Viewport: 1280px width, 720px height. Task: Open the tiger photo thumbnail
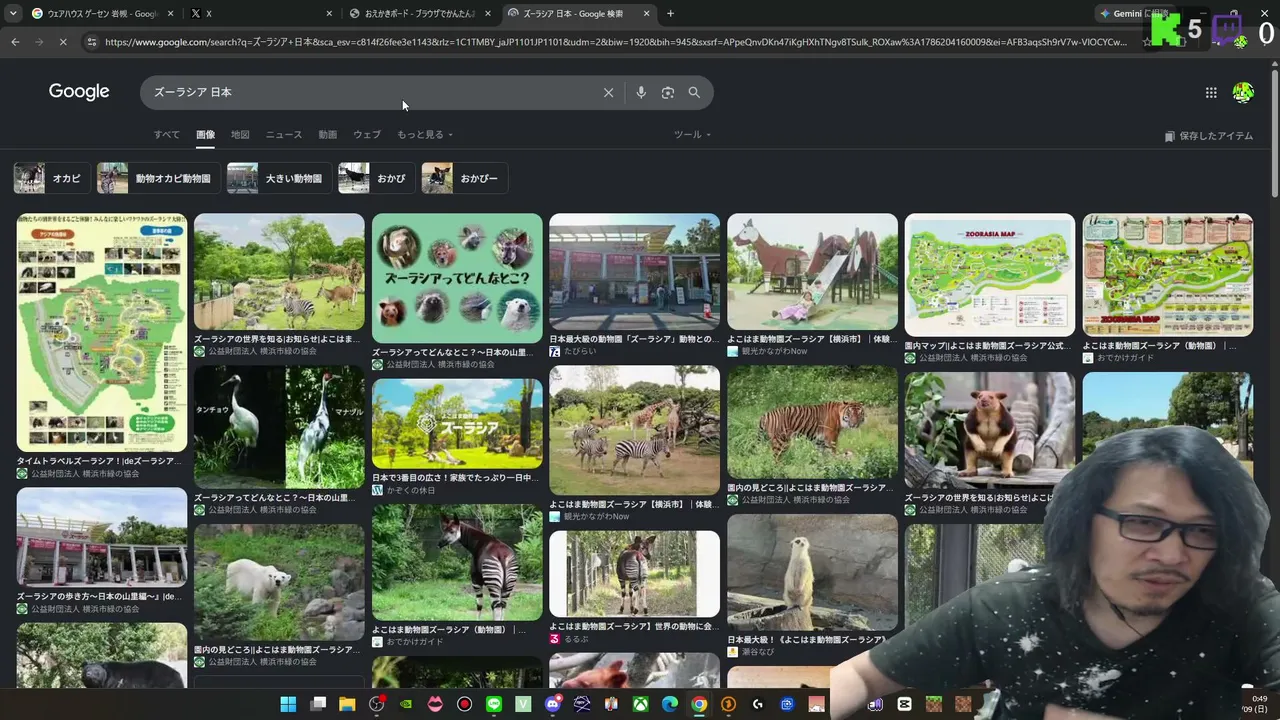pos(812,422)
